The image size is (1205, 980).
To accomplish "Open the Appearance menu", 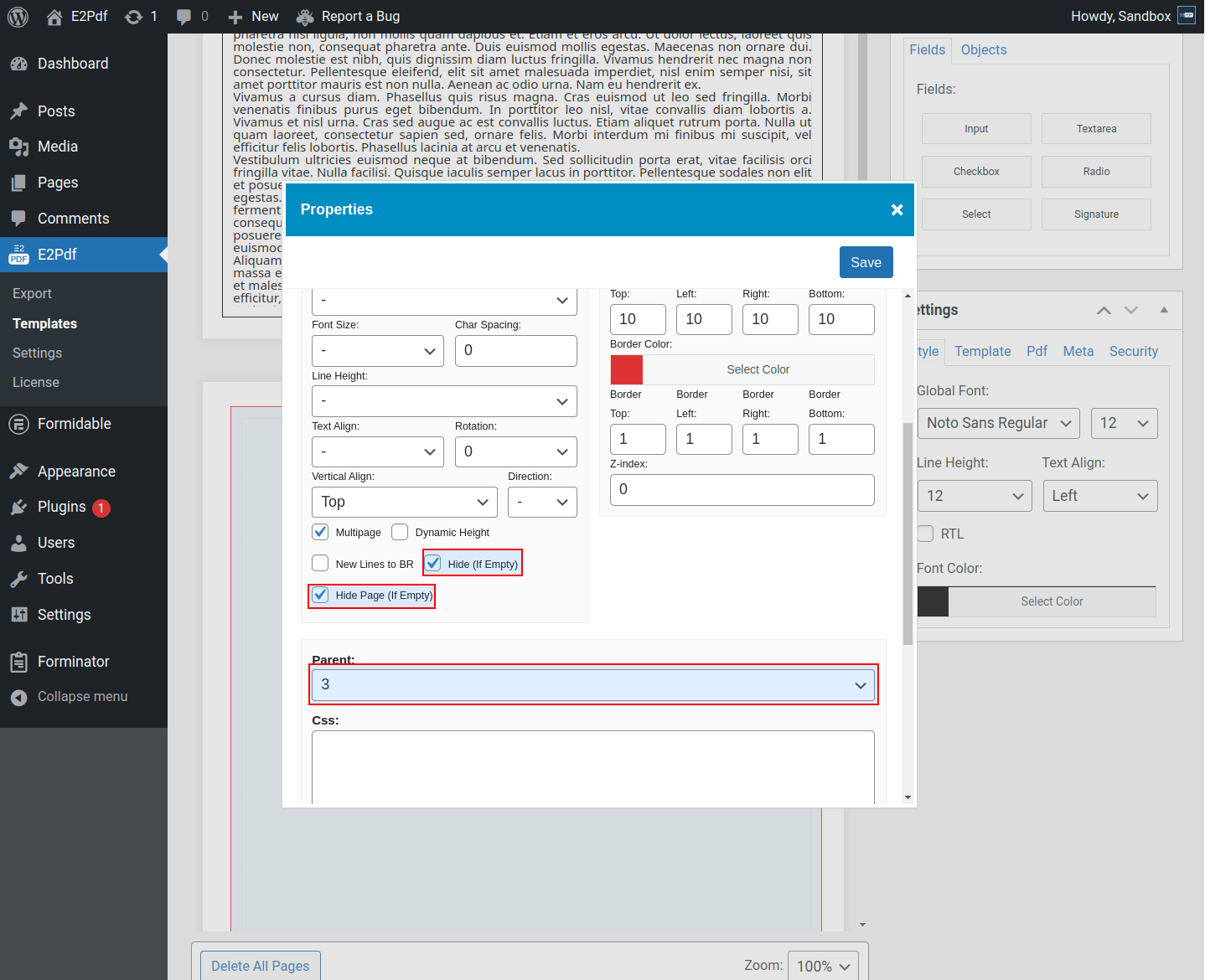I will tap(75, 471).
